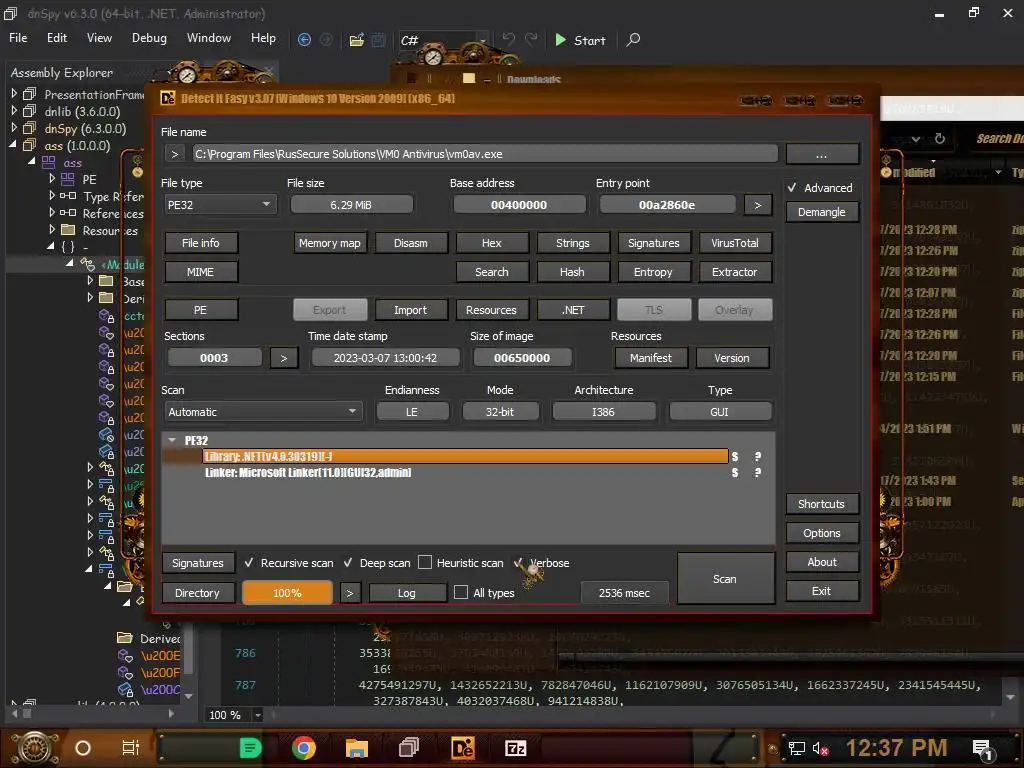Screen dimensions: 1024x768
Task: Click the Time date stamp value
Action: coord(385,358)
